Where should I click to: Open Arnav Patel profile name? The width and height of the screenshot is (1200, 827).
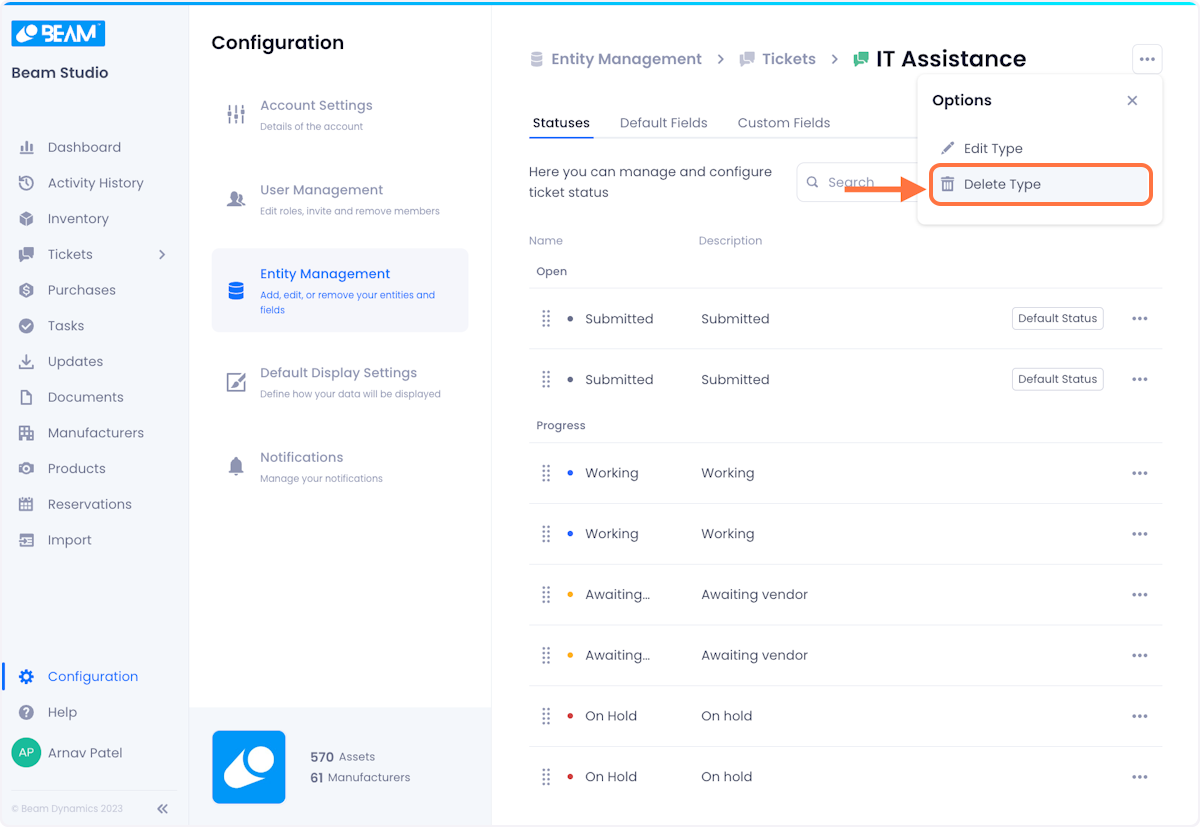click(x=85, y=753)
